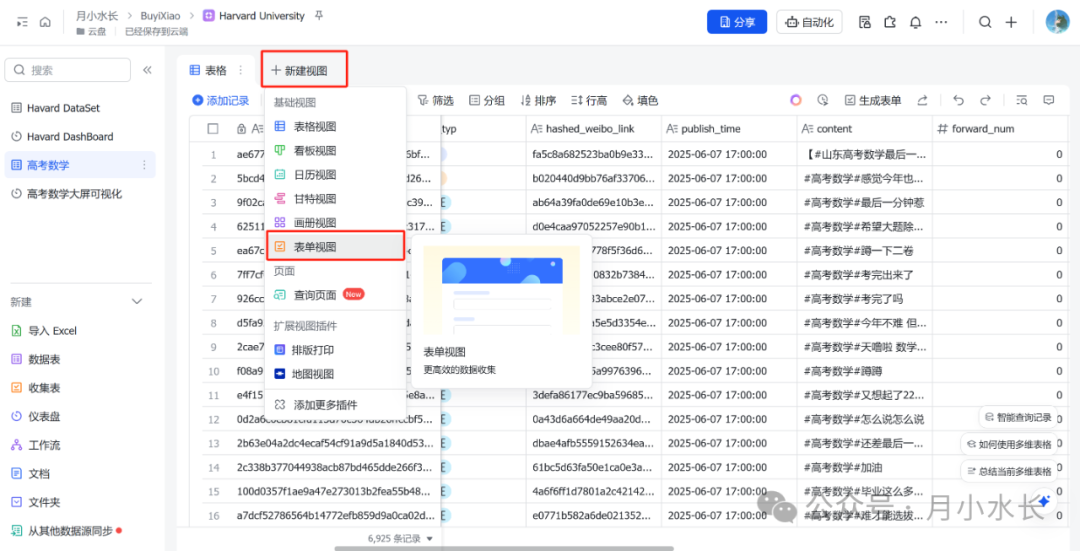Click the horizontal scrollbar under the table

[x=504, y=548]
